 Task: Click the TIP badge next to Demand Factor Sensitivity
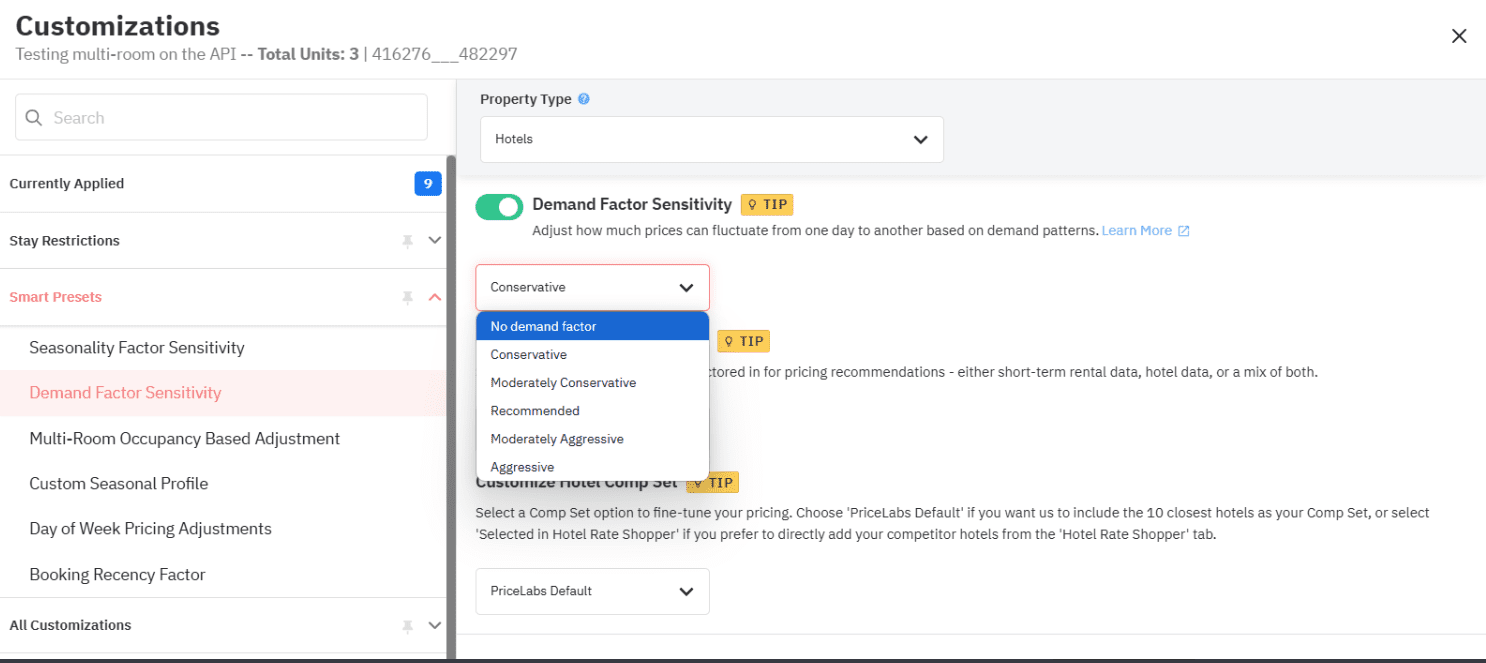tap(766, 204)
